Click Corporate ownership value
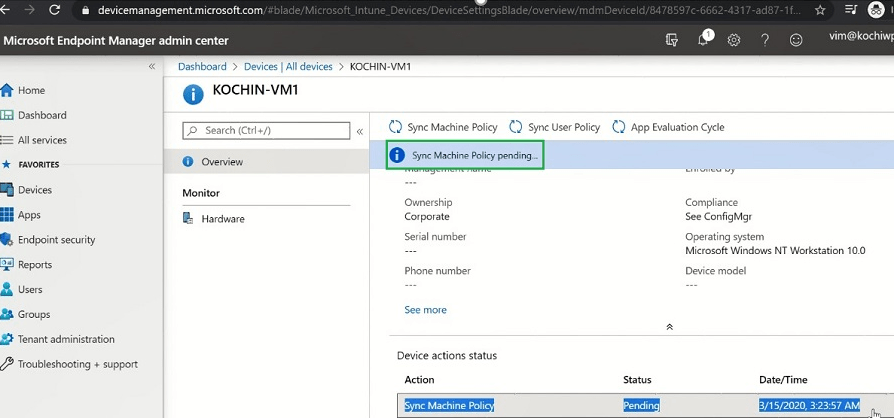The width and height of the screenshot is (894, 418). (x=427, y=217)
